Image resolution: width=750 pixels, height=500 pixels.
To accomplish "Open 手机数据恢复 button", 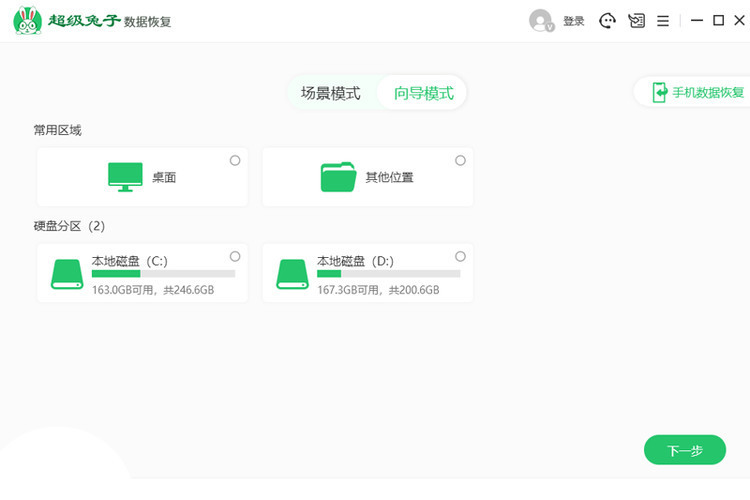I will coord(692,92).
